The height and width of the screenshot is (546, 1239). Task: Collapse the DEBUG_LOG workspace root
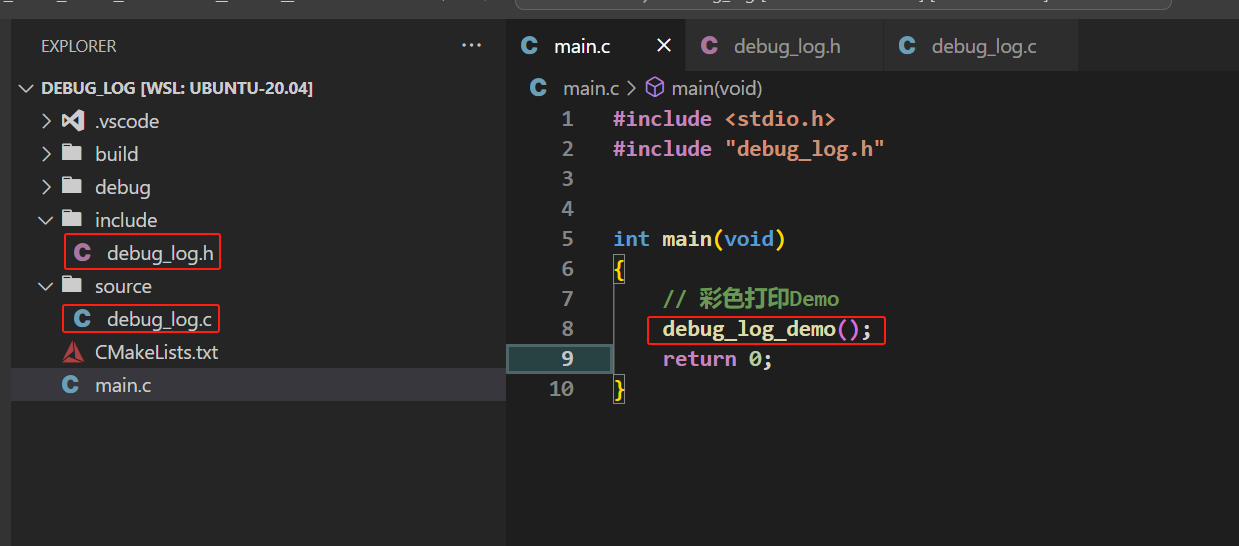(26, 89)
